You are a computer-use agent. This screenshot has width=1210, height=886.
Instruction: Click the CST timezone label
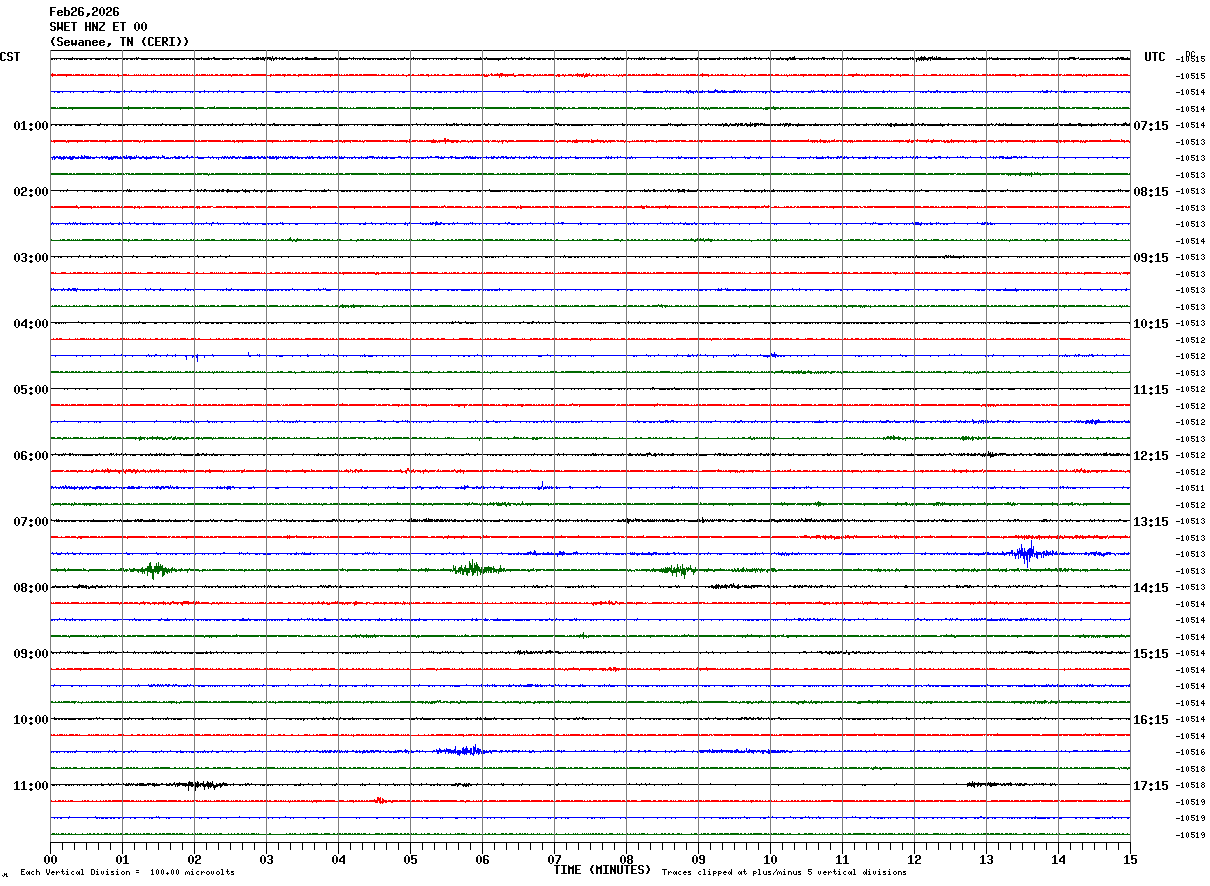pyautogui.click(x=10, y=57)
